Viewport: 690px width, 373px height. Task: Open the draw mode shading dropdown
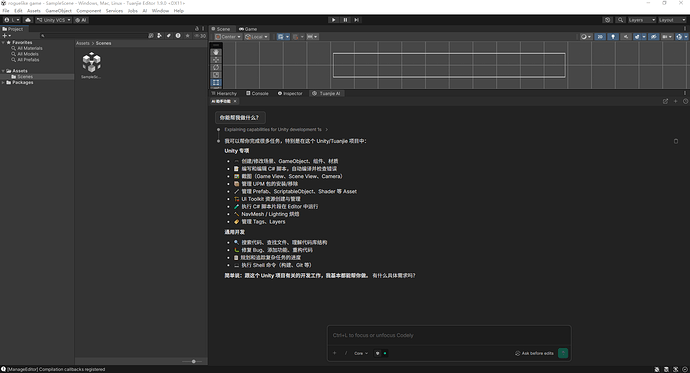pyautogui.click(x=586, y=37)
